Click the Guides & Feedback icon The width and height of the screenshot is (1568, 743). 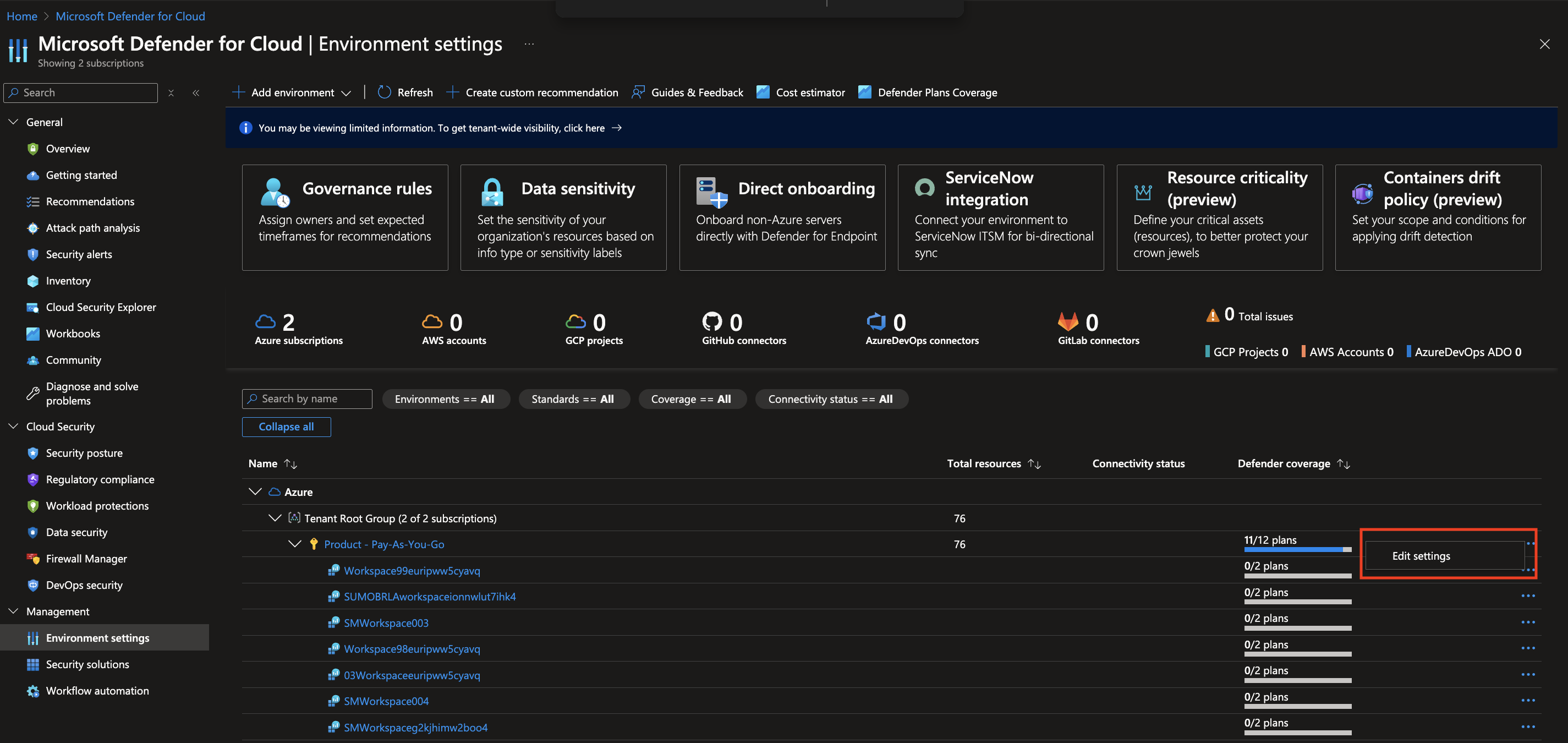coord(637,92)
